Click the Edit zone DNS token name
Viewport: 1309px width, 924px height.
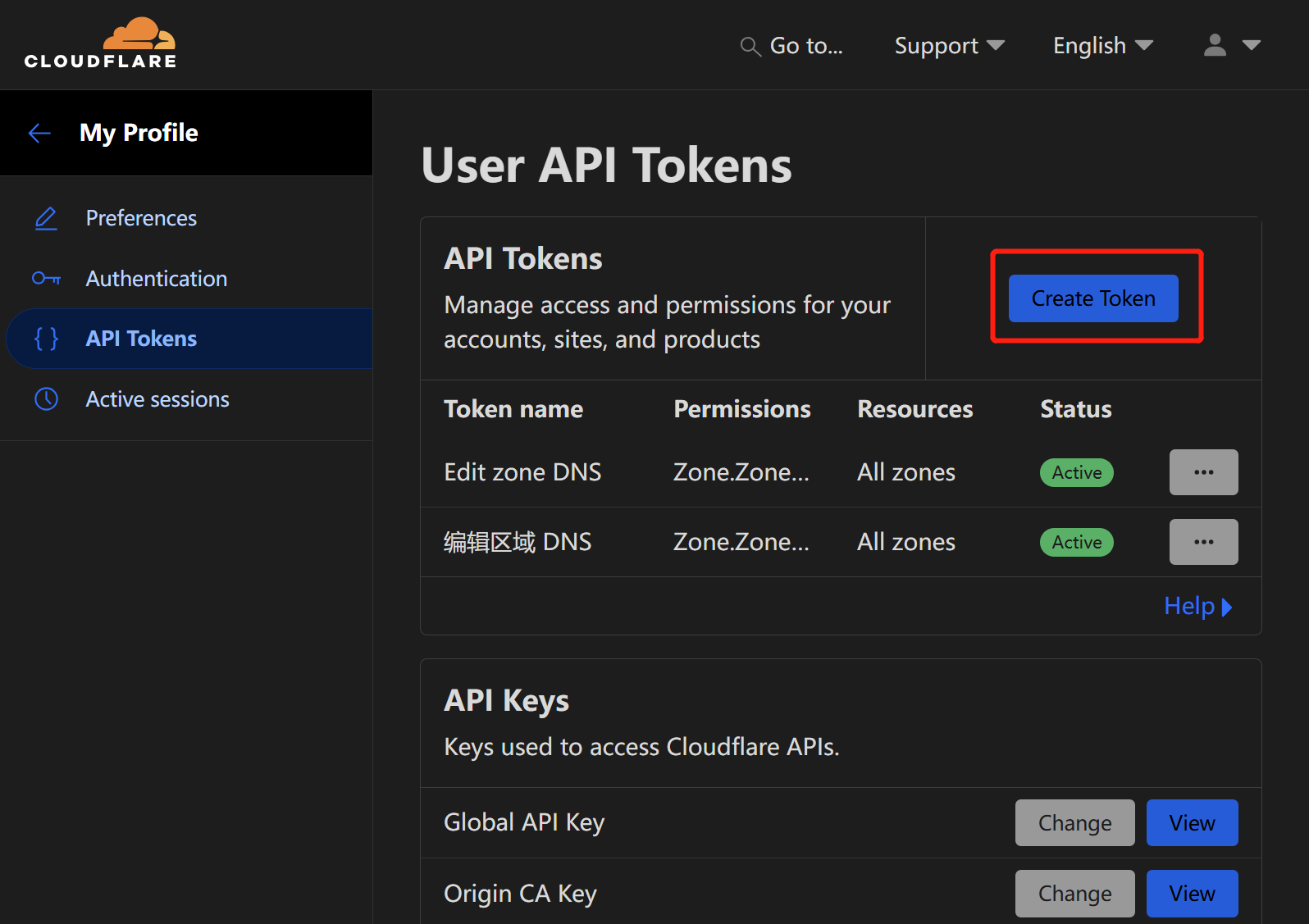[522, 472]
